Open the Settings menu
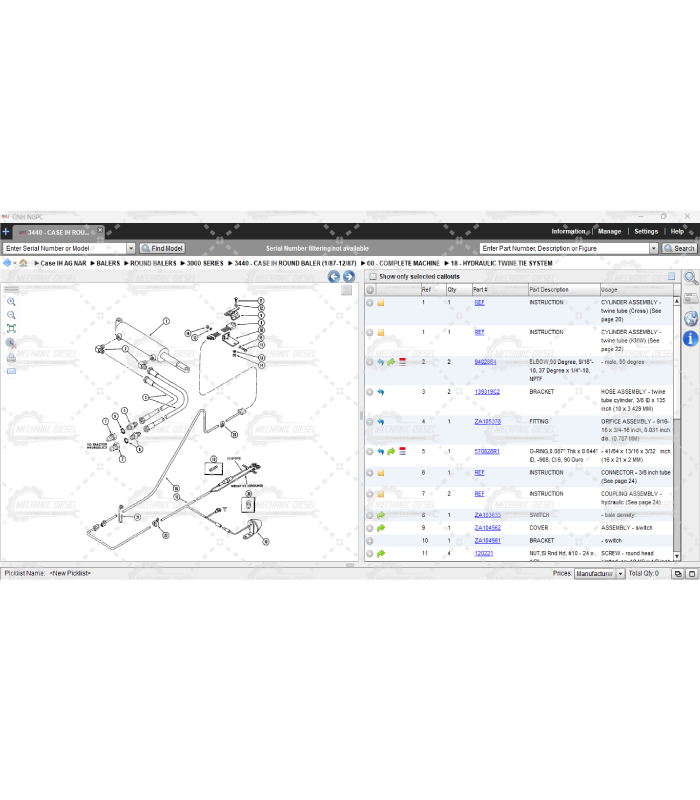The width and height of the screenshot is (700, 800). point(646,231)
